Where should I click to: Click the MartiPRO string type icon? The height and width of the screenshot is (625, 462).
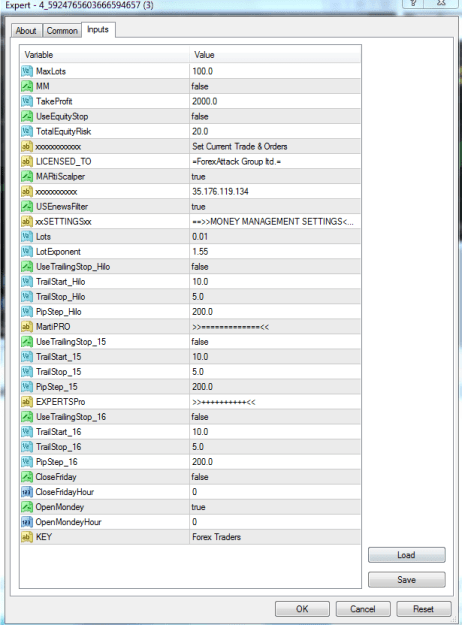[x=27, y=327]
